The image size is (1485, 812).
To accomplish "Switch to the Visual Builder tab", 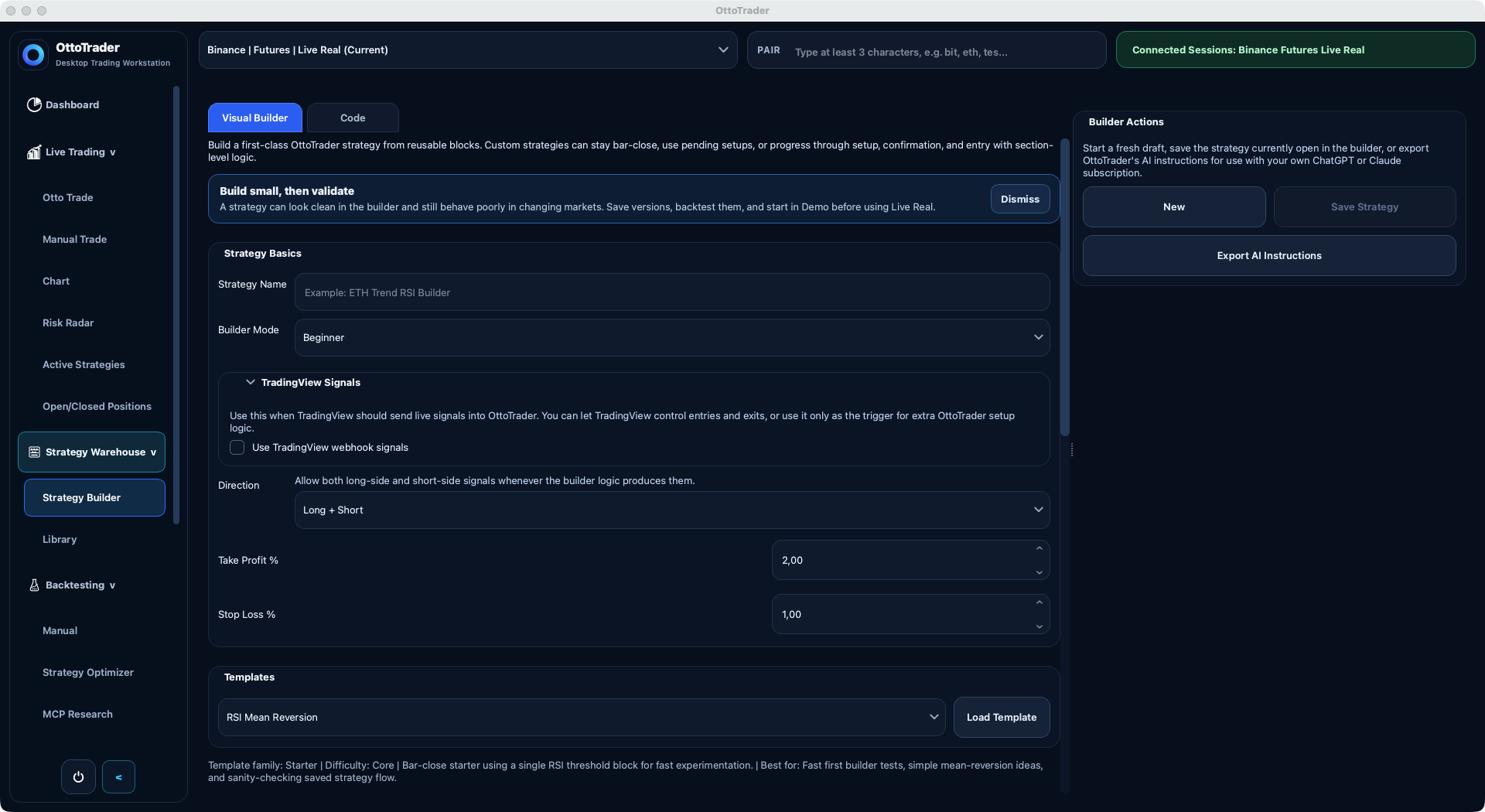I will (255, 118).
